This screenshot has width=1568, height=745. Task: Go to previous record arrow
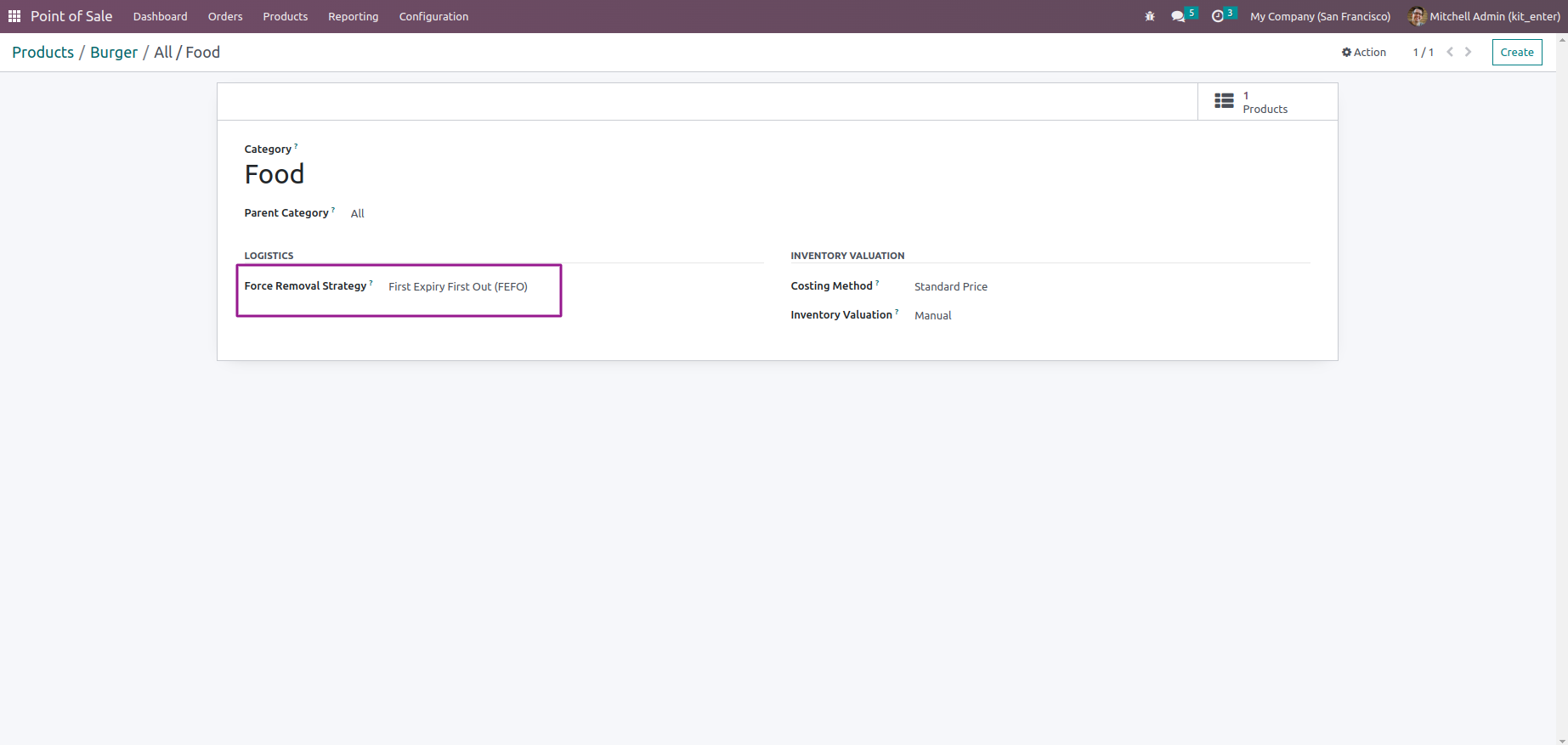[x=1450, y=52]
